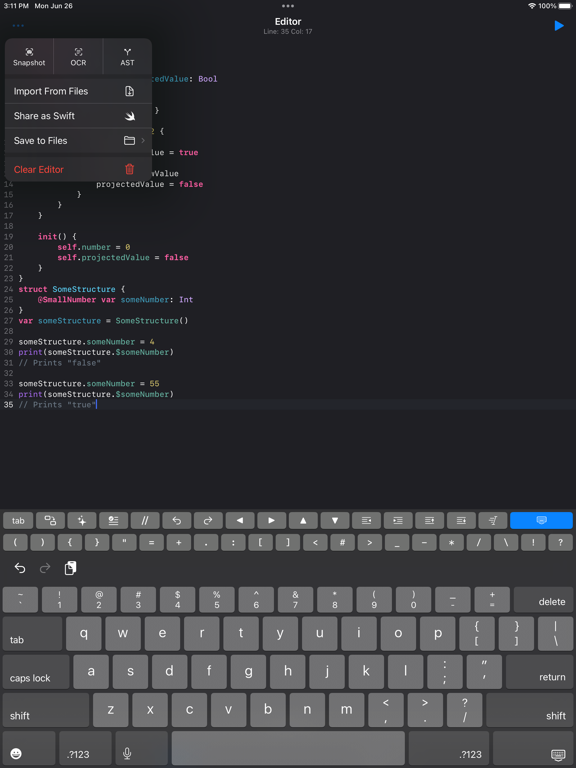The height and width of the screenshot is (768, 576).
Task: Open the OCR tool in the menu
Action: [78, 57]
